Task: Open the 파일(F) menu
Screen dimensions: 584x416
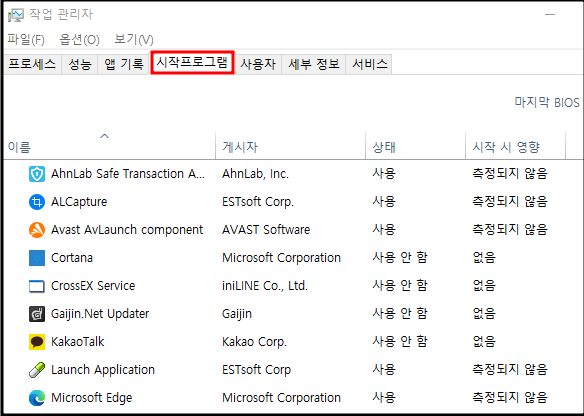Action: click(26, 39)
